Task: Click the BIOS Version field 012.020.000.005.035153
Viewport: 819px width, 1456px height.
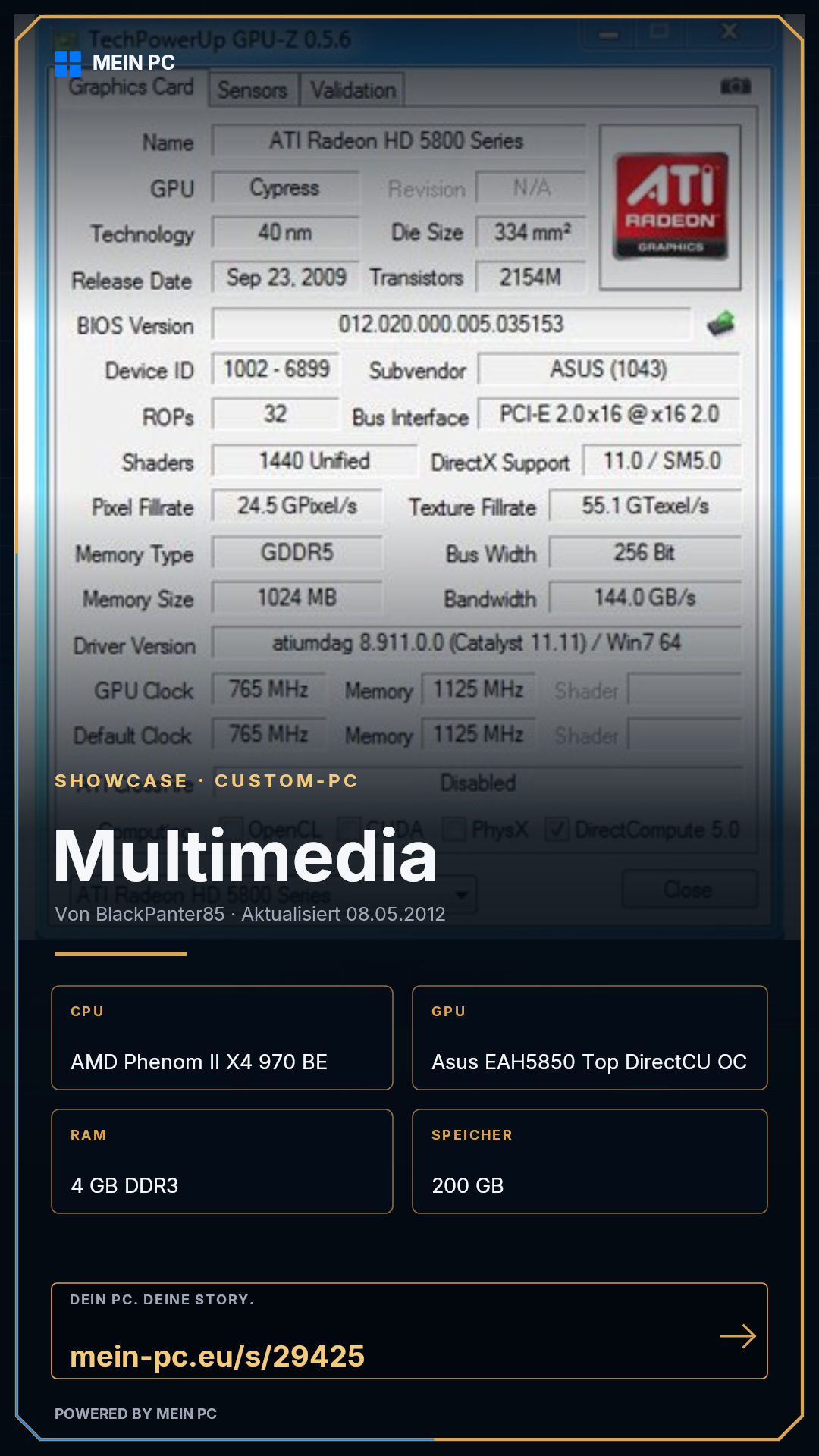Action: 452,325
